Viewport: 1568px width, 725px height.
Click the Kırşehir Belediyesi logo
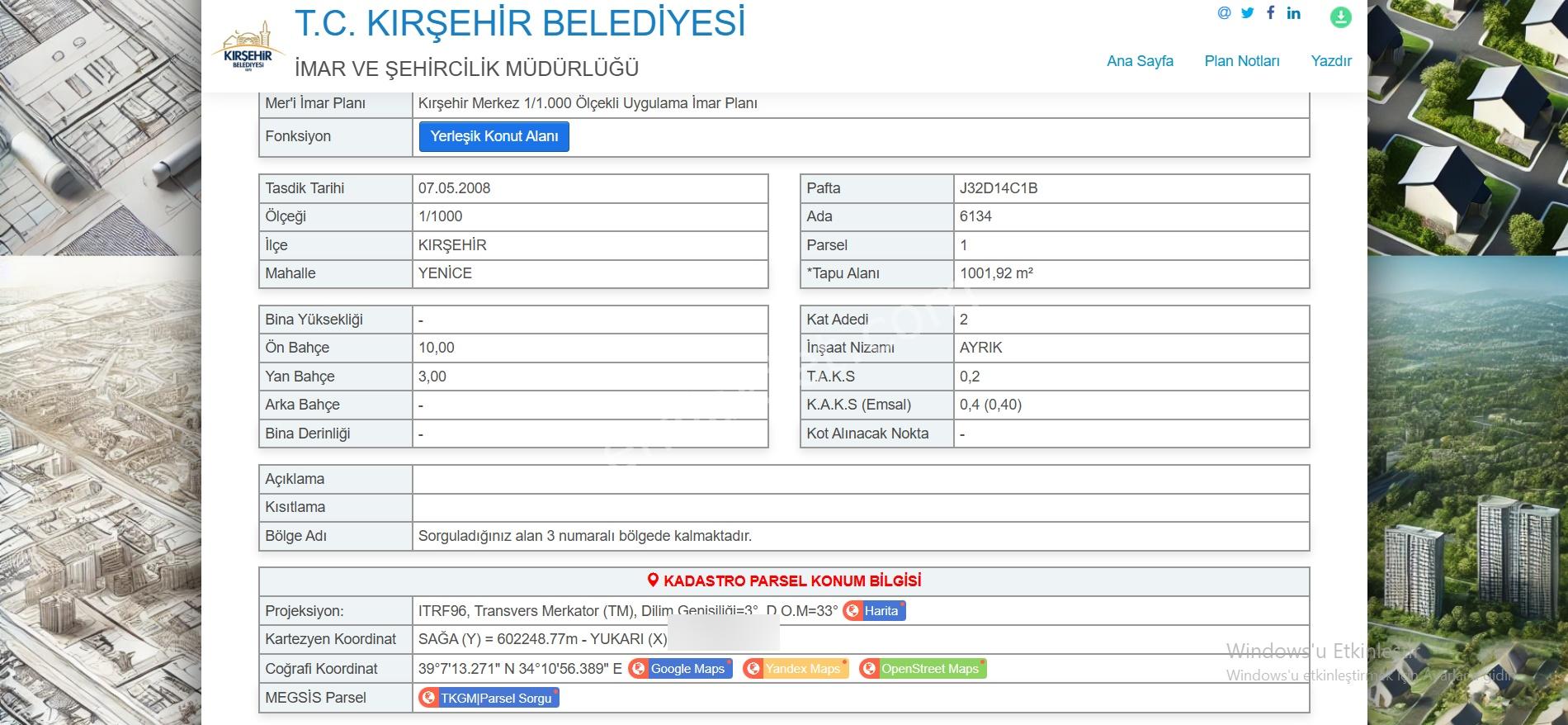pos(248,47)
